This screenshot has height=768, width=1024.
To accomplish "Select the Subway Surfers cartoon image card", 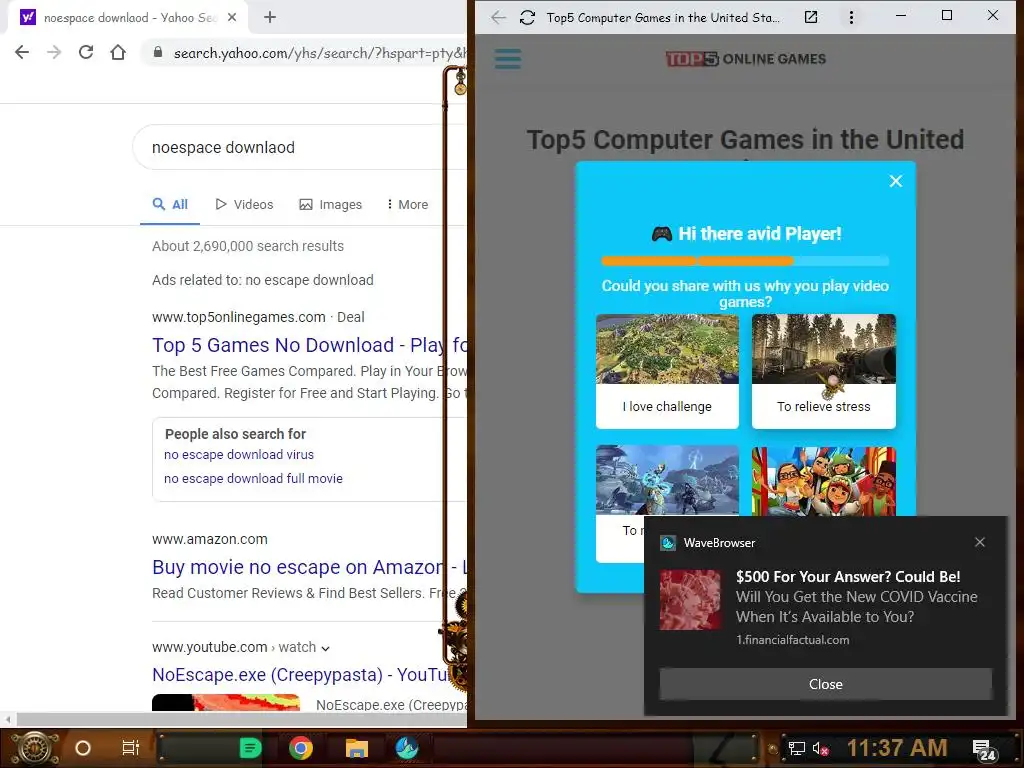I will [x=824, y=481].
